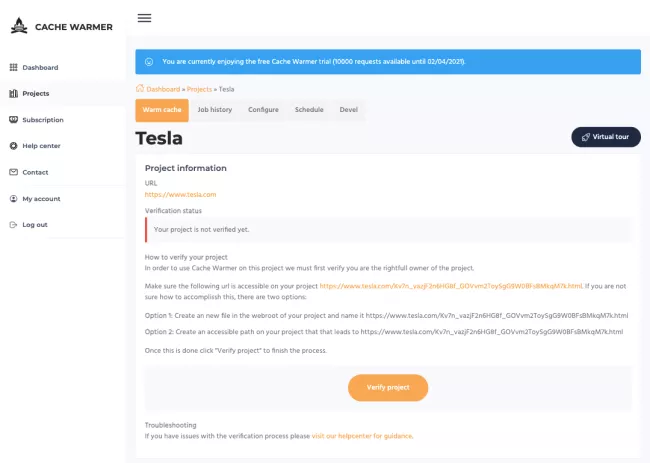This screenshot has width=650, height=463.
Task: Click the Log out icon
Action: 13,224
